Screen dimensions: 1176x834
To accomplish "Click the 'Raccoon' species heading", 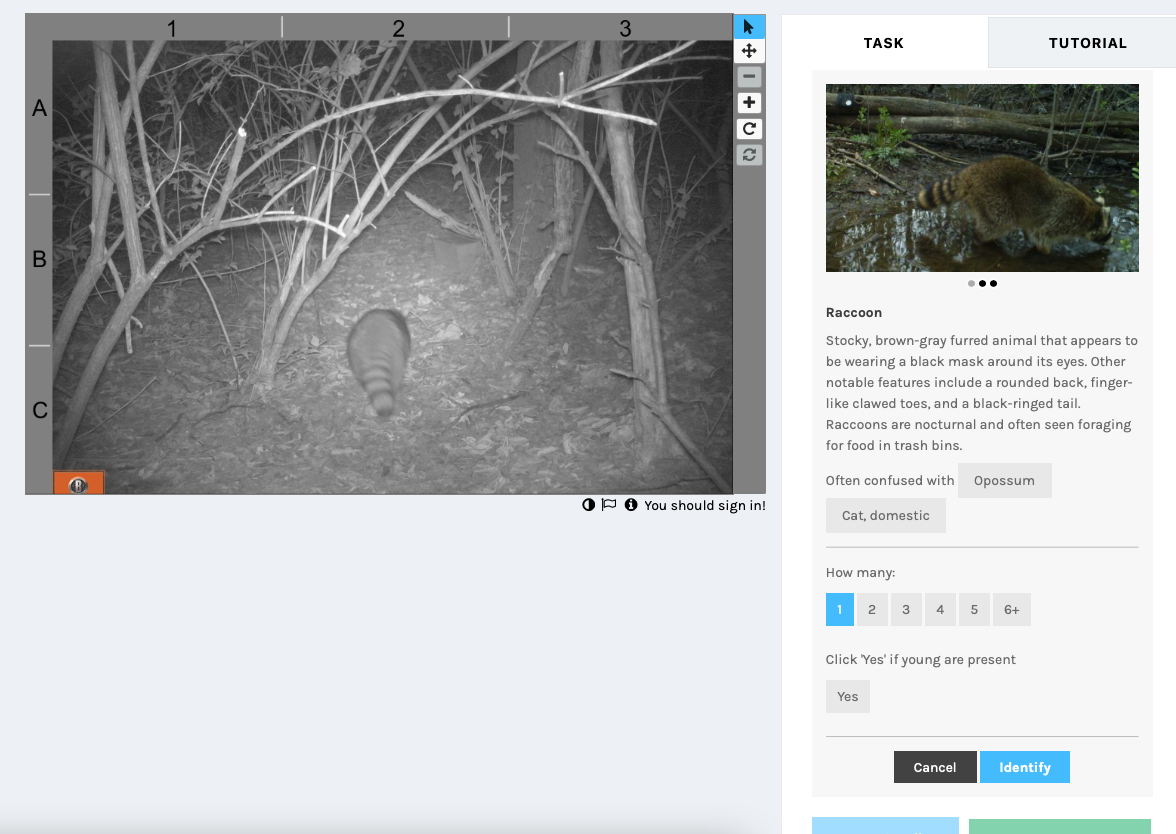I will [x=854, y=313].
